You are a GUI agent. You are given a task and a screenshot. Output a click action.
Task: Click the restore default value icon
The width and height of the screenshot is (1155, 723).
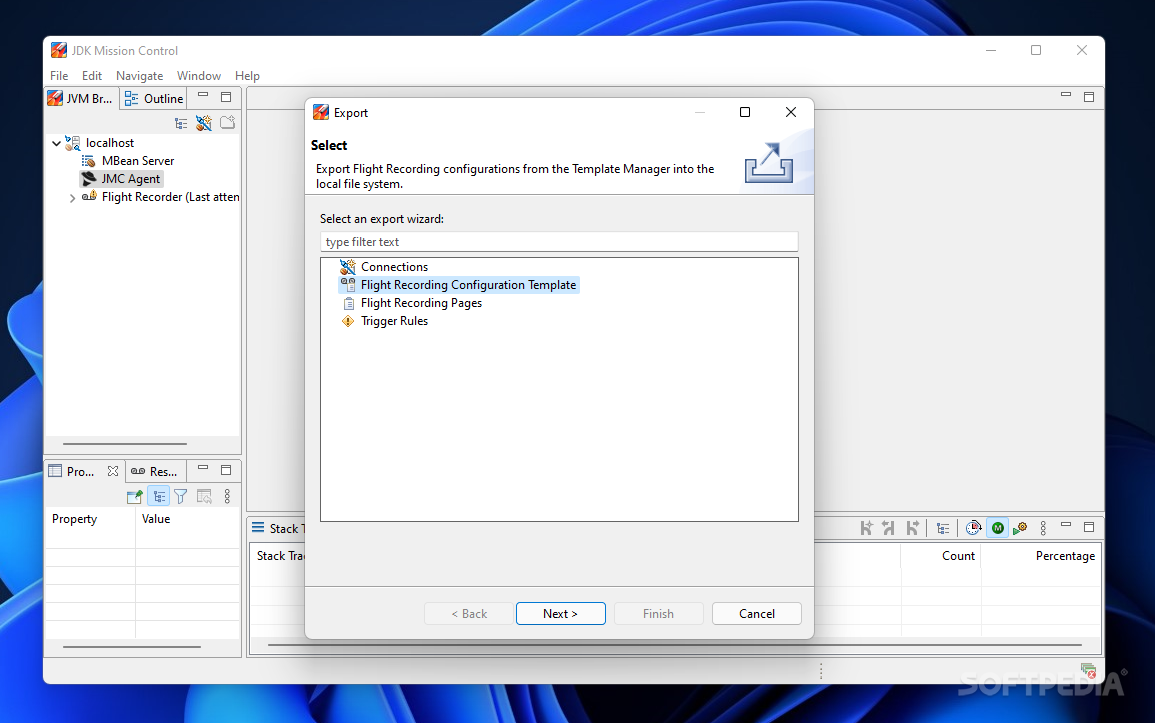204,497
